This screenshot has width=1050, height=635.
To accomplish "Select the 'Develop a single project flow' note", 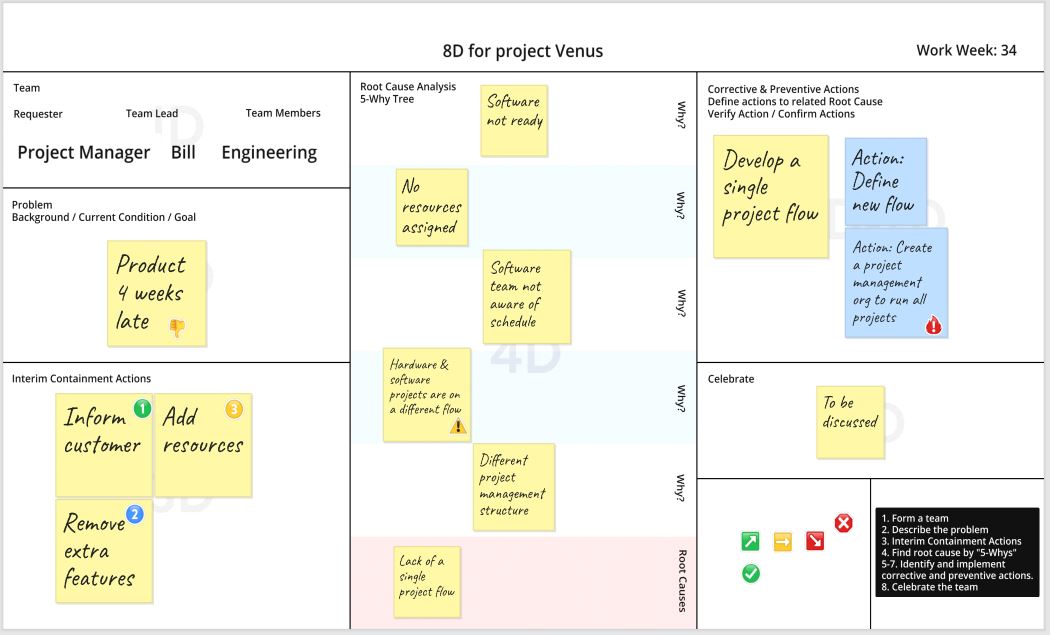I will pyautogui.click(x=771, y=197).
